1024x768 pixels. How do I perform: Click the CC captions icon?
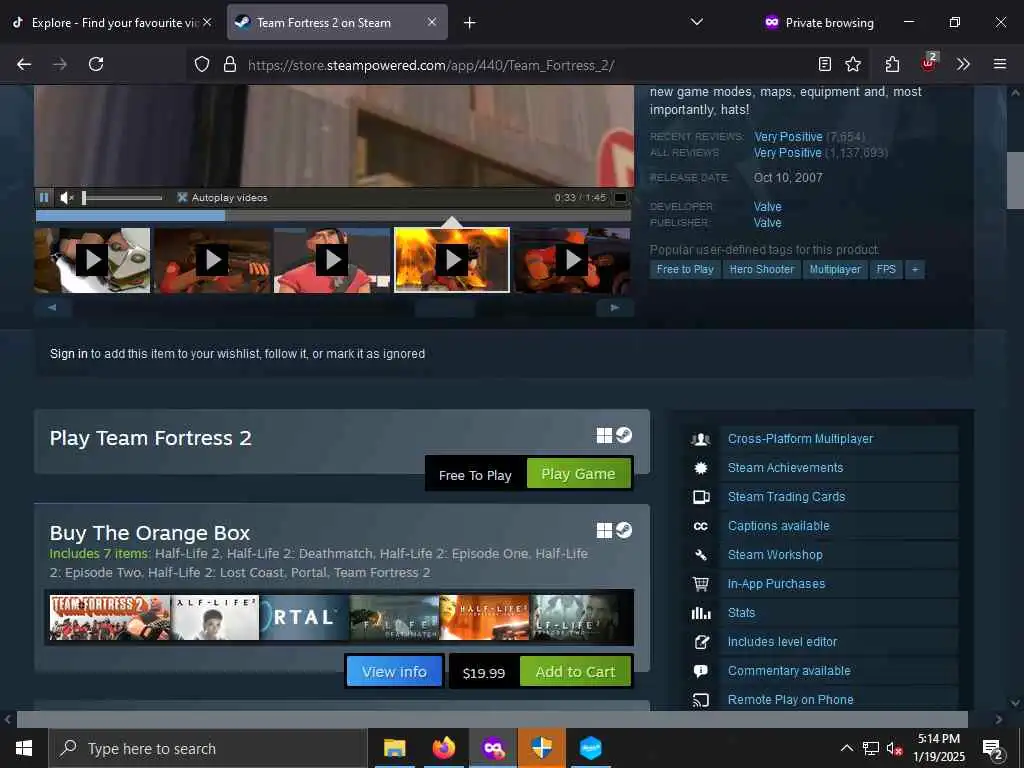(701, 526)
